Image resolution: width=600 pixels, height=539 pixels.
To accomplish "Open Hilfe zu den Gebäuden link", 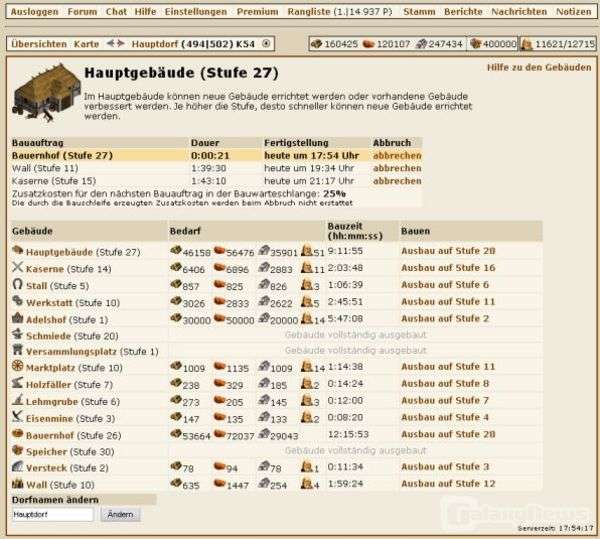I will (538, 66).
